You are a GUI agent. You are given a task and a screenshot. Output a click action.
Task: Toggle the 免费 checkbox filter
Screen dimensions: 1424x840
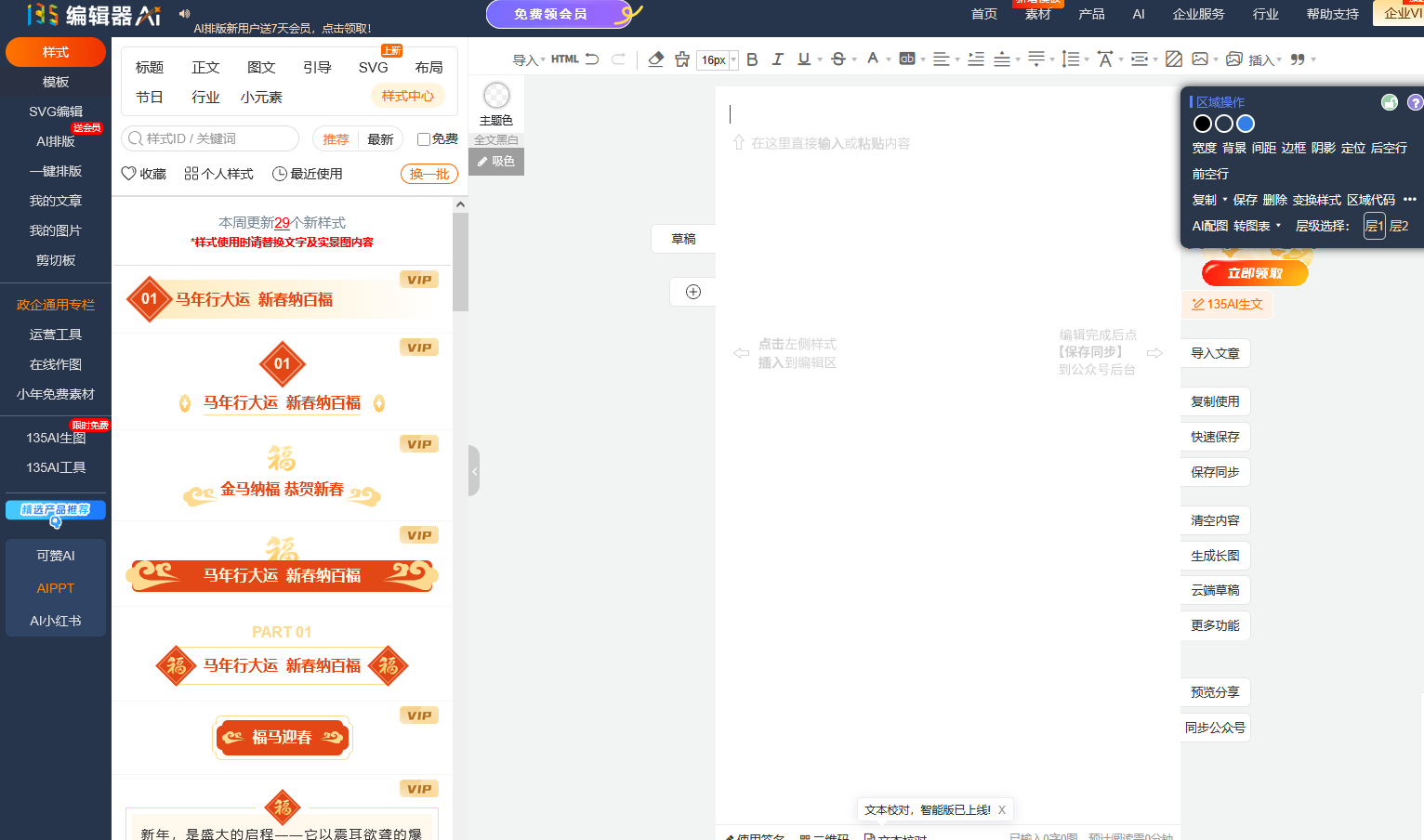point(424,139)
